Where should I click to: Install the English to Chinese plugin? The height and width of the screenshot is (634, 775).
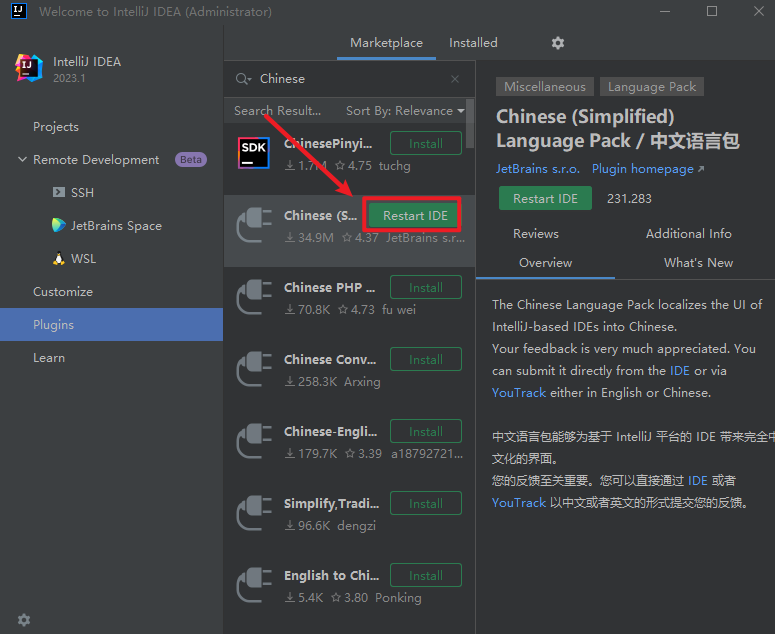click(426, 576)
